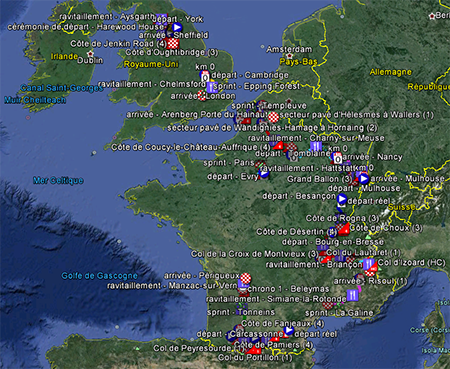Click the 'Golfe de Gascogne' sea label
The height and width of the screenshot is (369, 450).
(99, 276)
